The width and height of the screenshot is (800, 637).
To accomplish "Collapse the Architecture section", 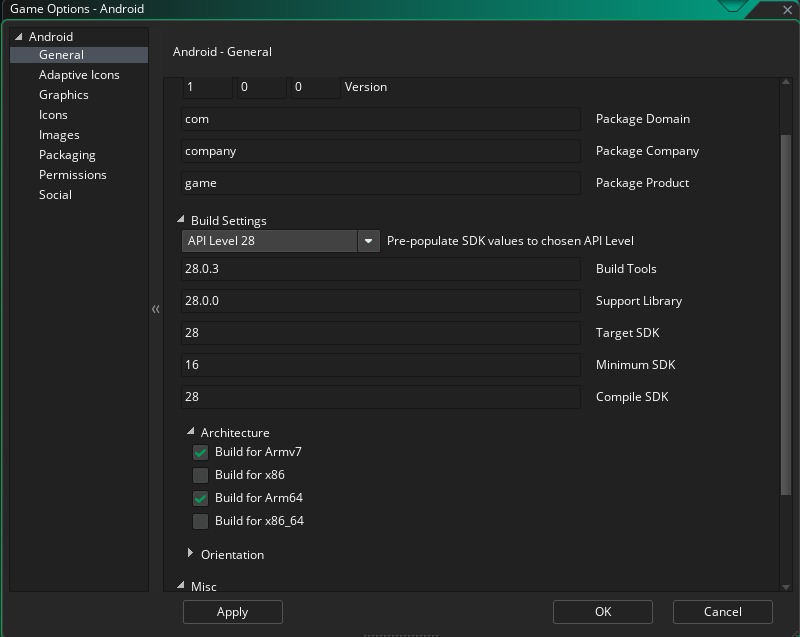I will pos(191,432).
